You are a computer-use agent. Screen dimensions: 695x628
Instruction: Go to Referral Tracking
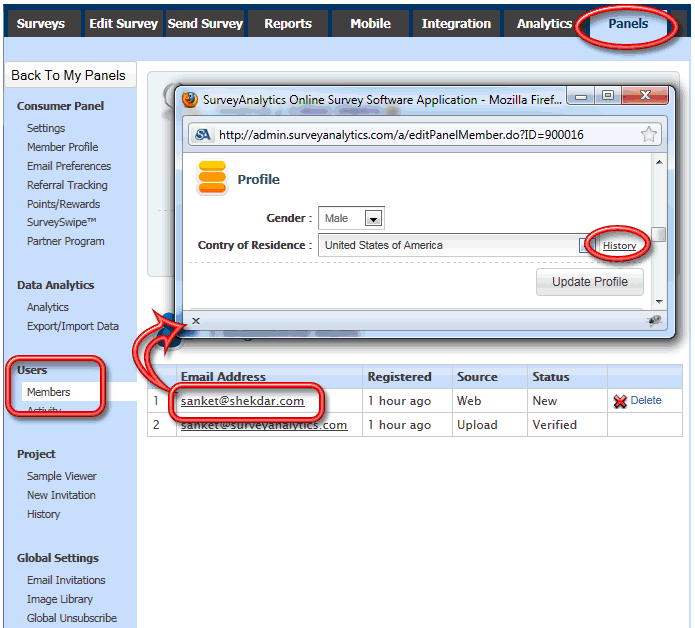67,185
